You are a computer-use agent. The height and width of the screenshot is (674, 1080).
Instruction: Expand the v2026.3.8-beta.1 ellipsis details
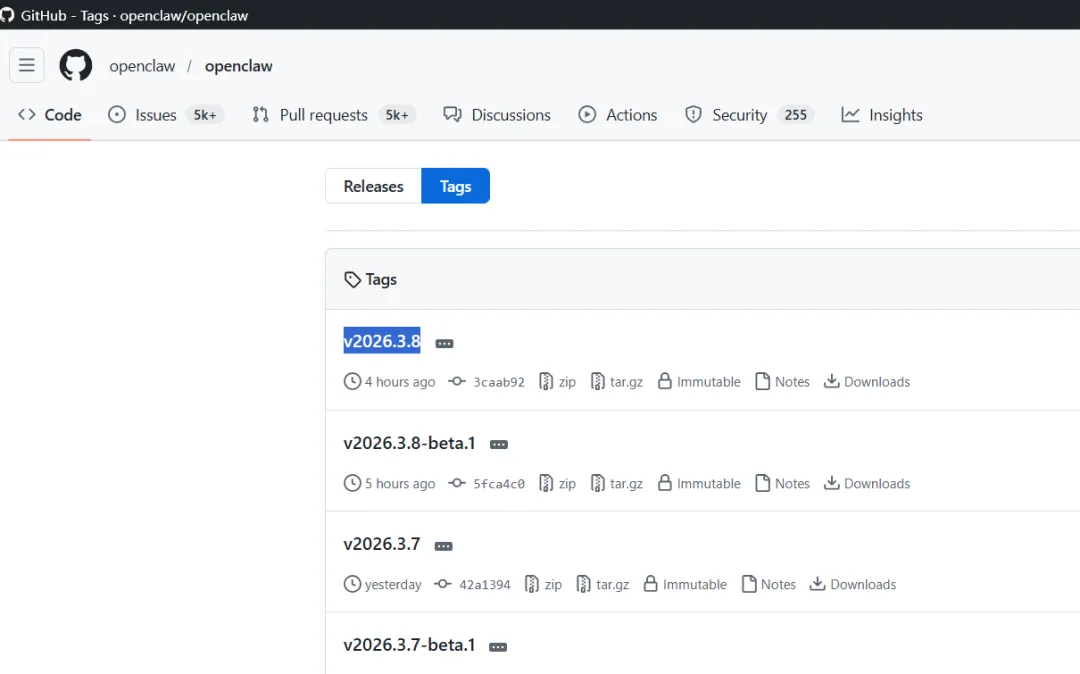click(499, 445)
